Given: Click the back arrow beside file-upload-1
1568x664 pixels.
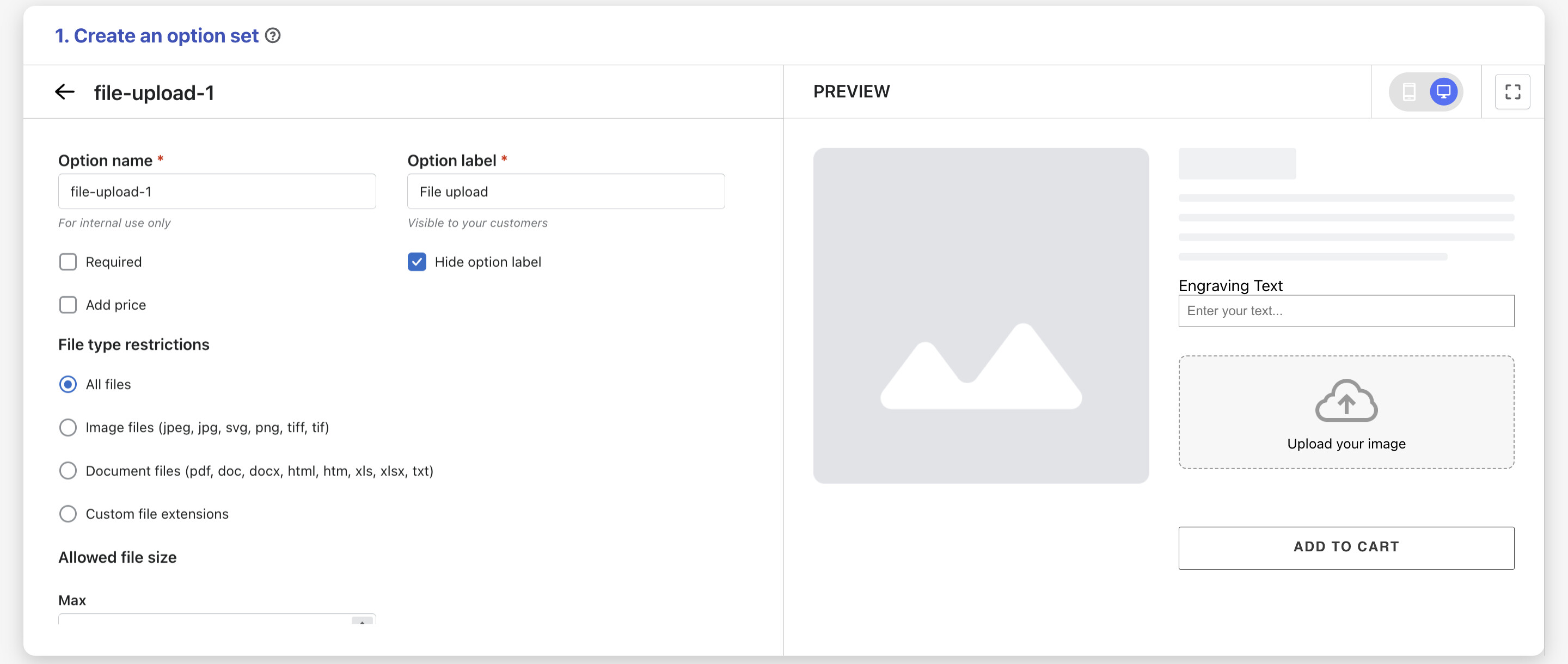Looking at the screenshot, I should (x=65, y=92).
